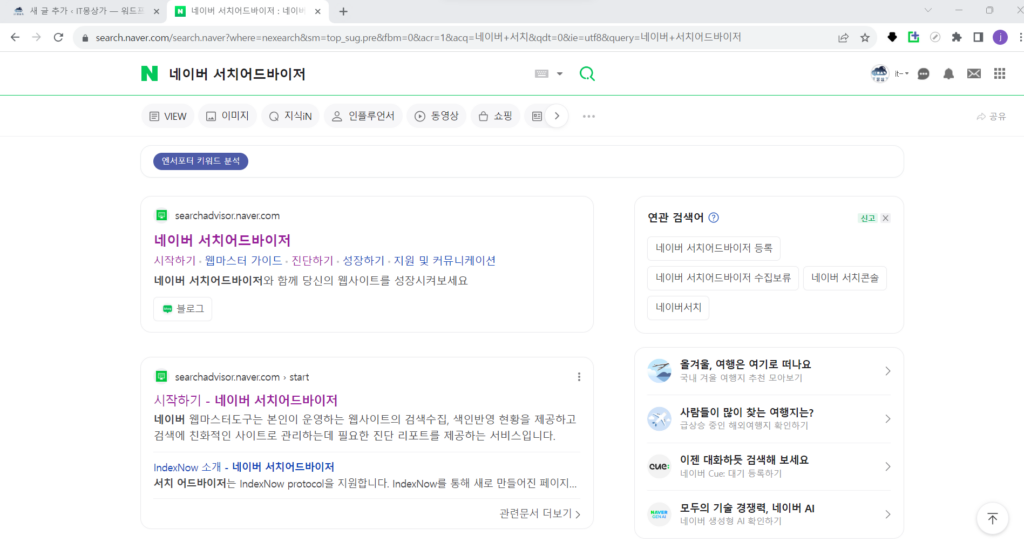Click the green search magnifier icon
1024x549 pixels.
click(587, 74)
